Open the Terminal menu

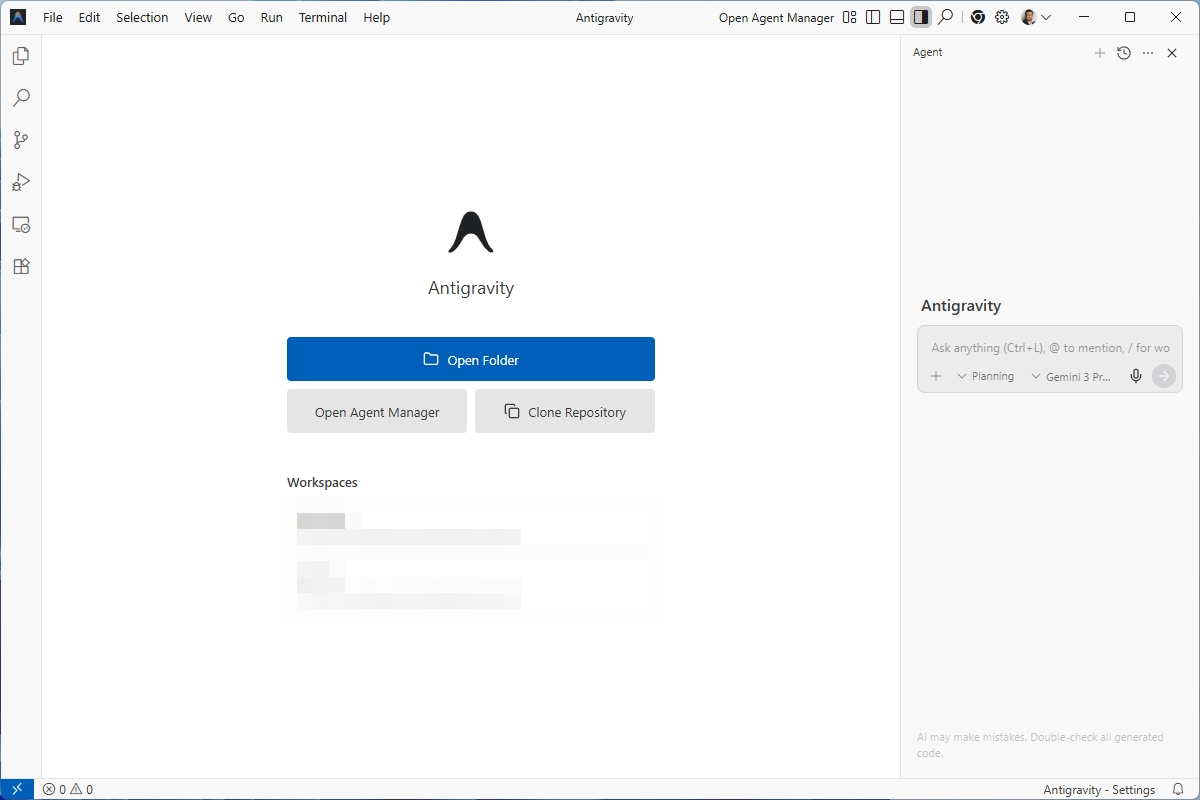322,17
